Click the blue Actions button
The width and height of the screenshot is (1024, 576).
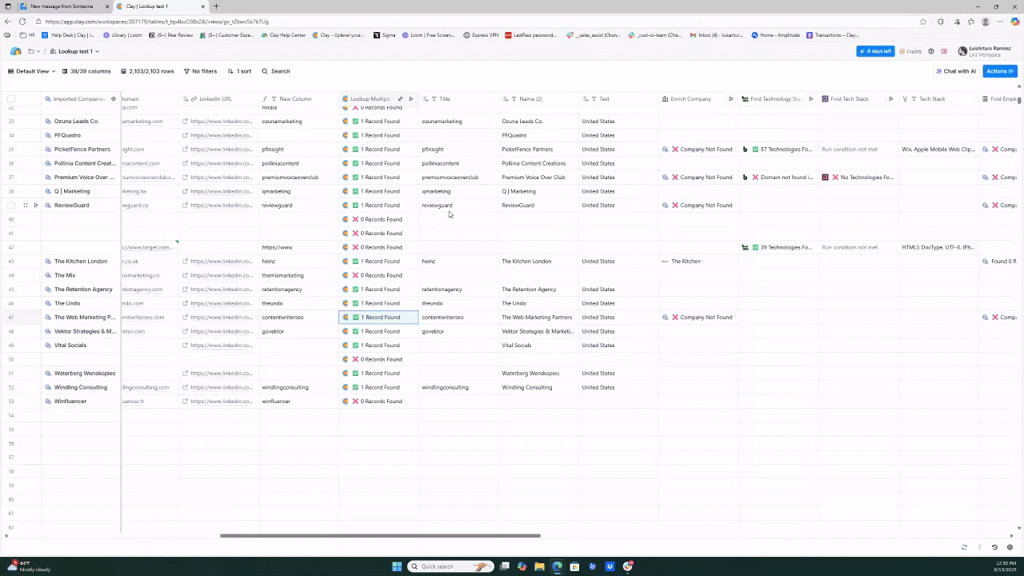point(999,71)
